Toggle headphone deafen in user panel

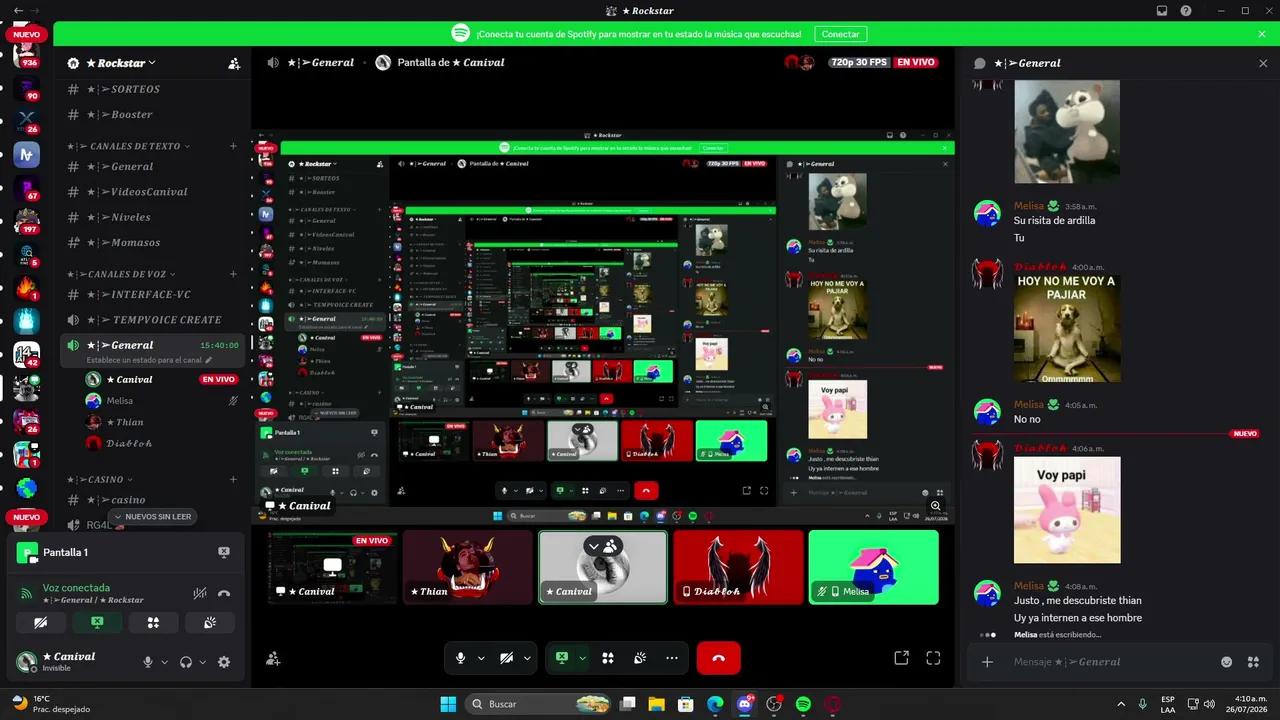tap(185, 662)
